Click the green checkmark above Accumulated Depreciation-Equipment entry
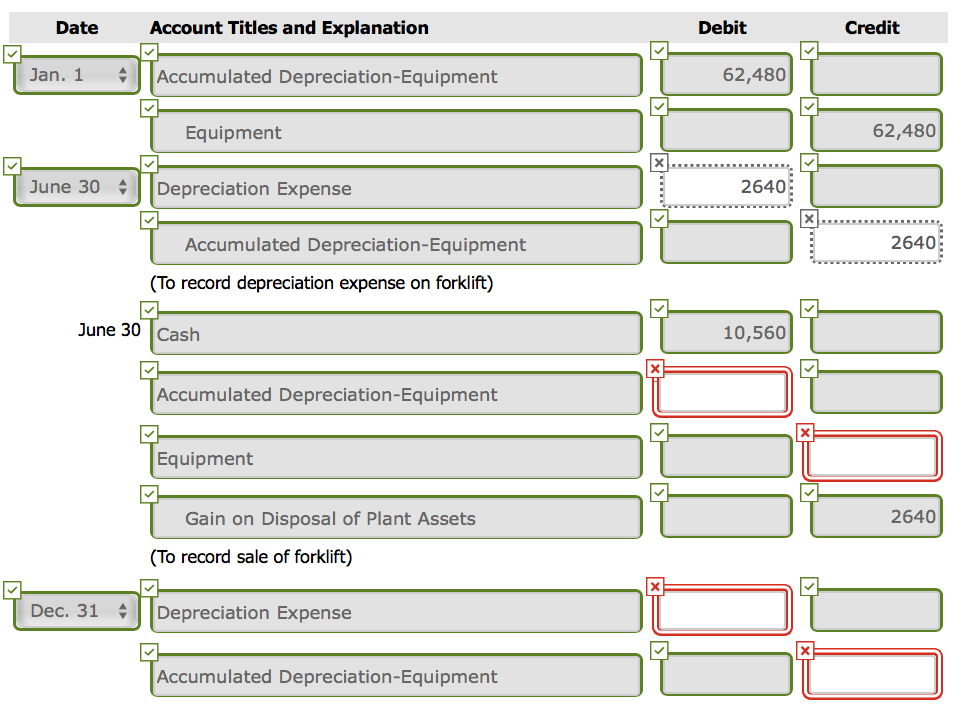This screenshot has height=706, width=974. [149, 51]
